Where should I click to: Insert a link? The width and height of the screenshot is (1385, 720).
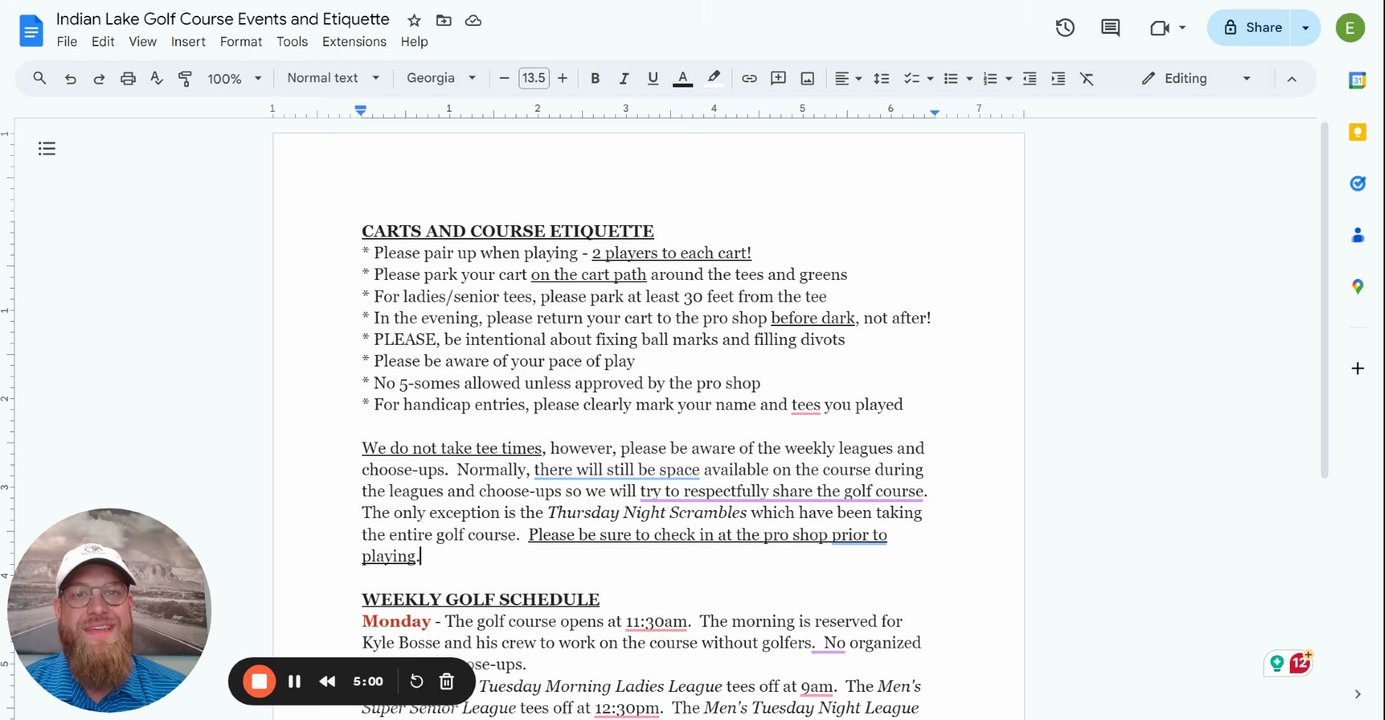(x=749, y=78)
